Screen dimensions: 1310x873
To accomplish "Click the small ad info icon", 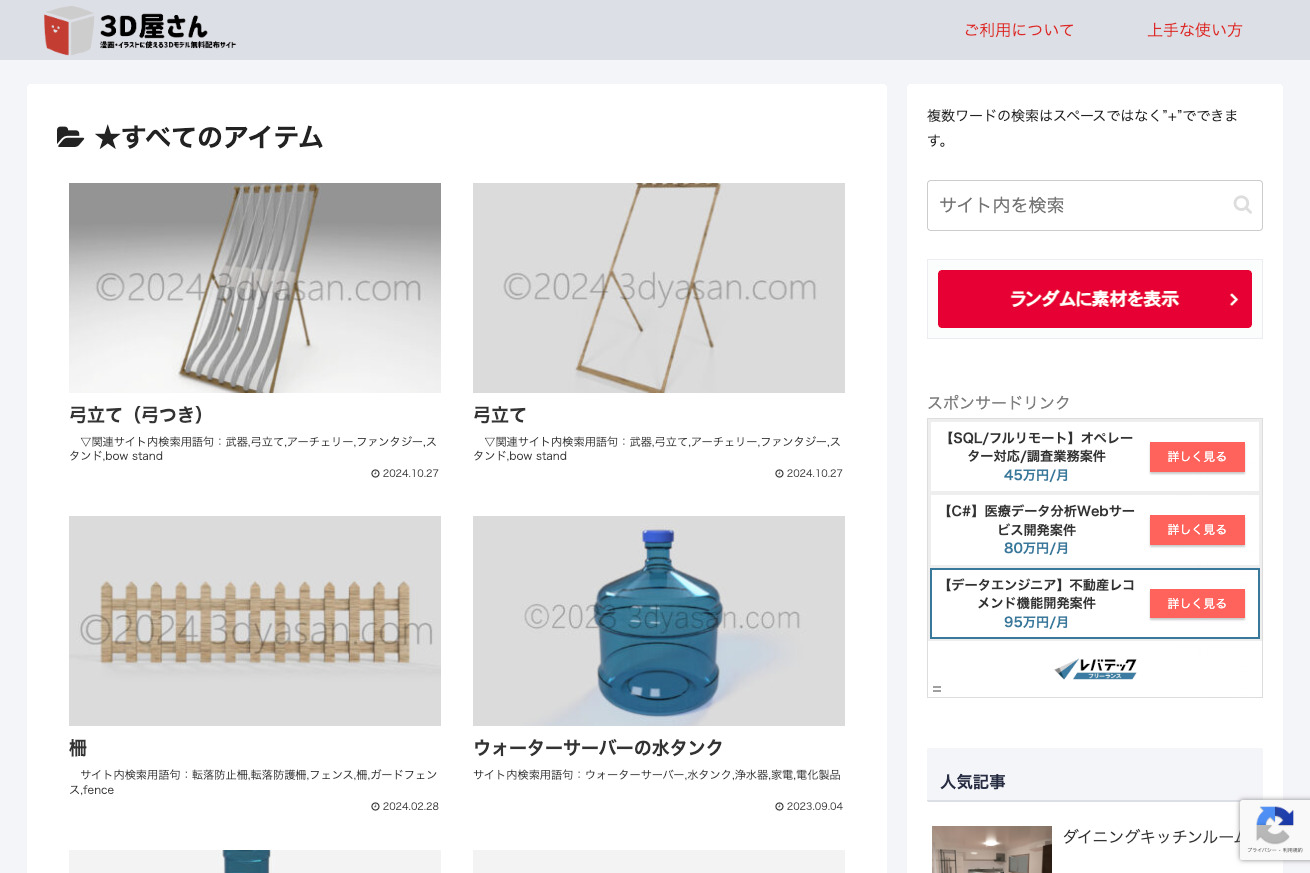I will point(937,689).
